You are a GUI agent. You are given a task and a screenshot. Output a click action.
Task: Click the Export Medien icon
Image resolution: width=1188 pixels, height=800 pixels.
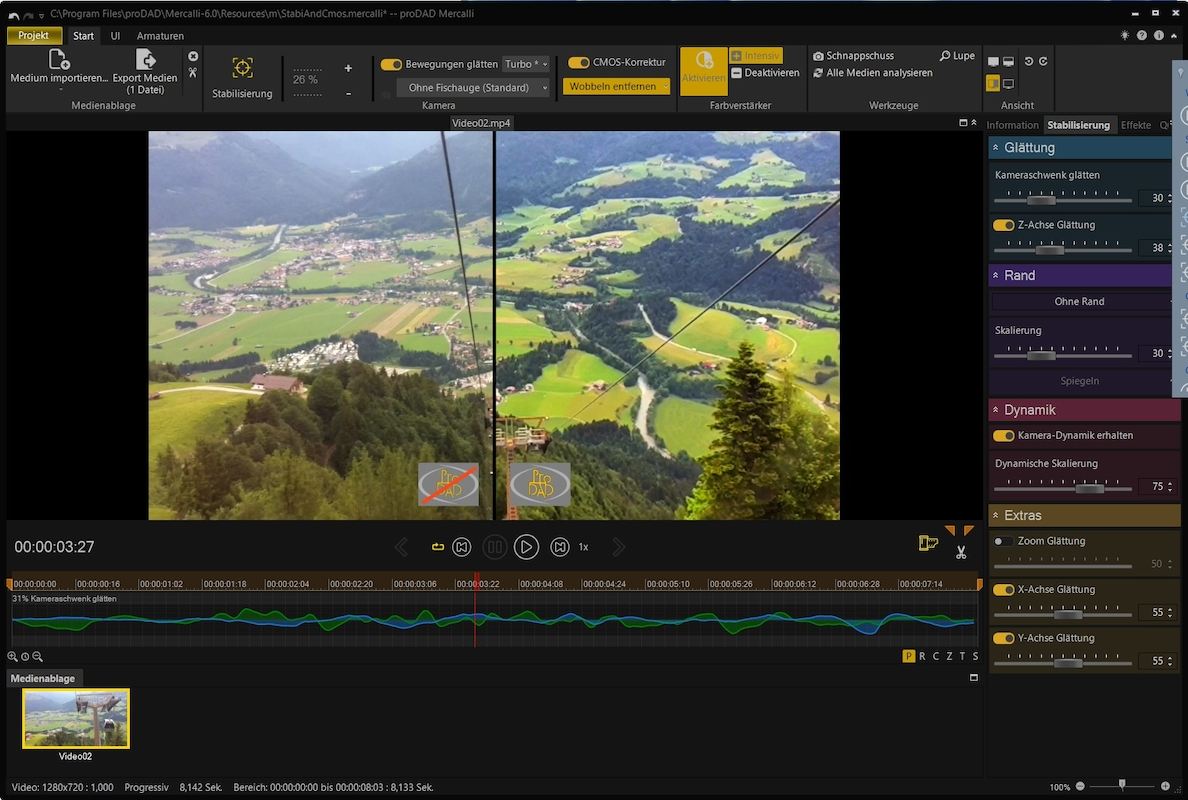(x=145, y=60)
